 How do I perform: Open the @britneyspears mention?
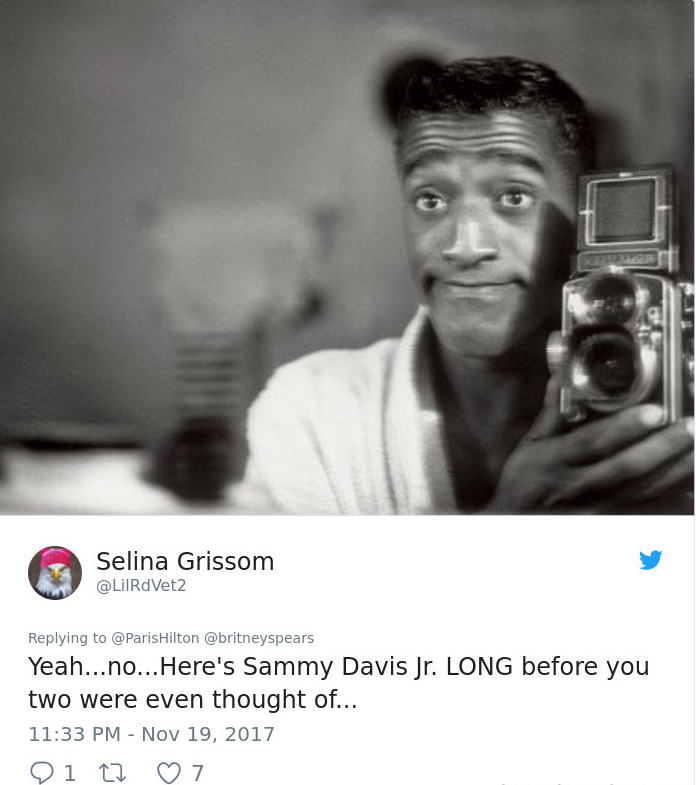[x=259, y=638]
